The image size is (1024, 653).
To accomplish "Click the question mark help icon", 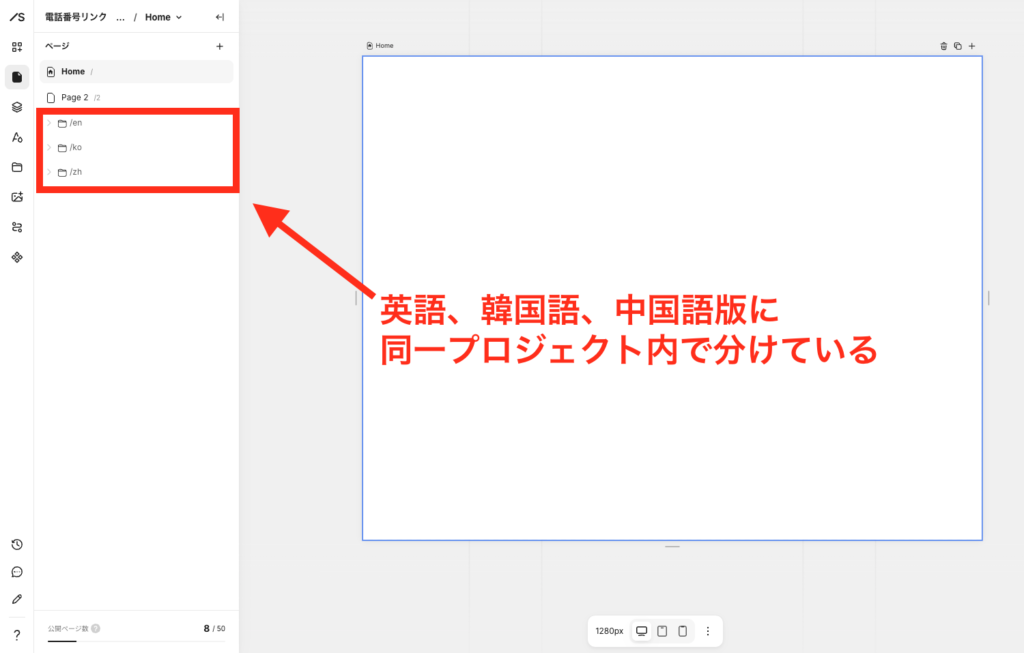I will [17, 634].
